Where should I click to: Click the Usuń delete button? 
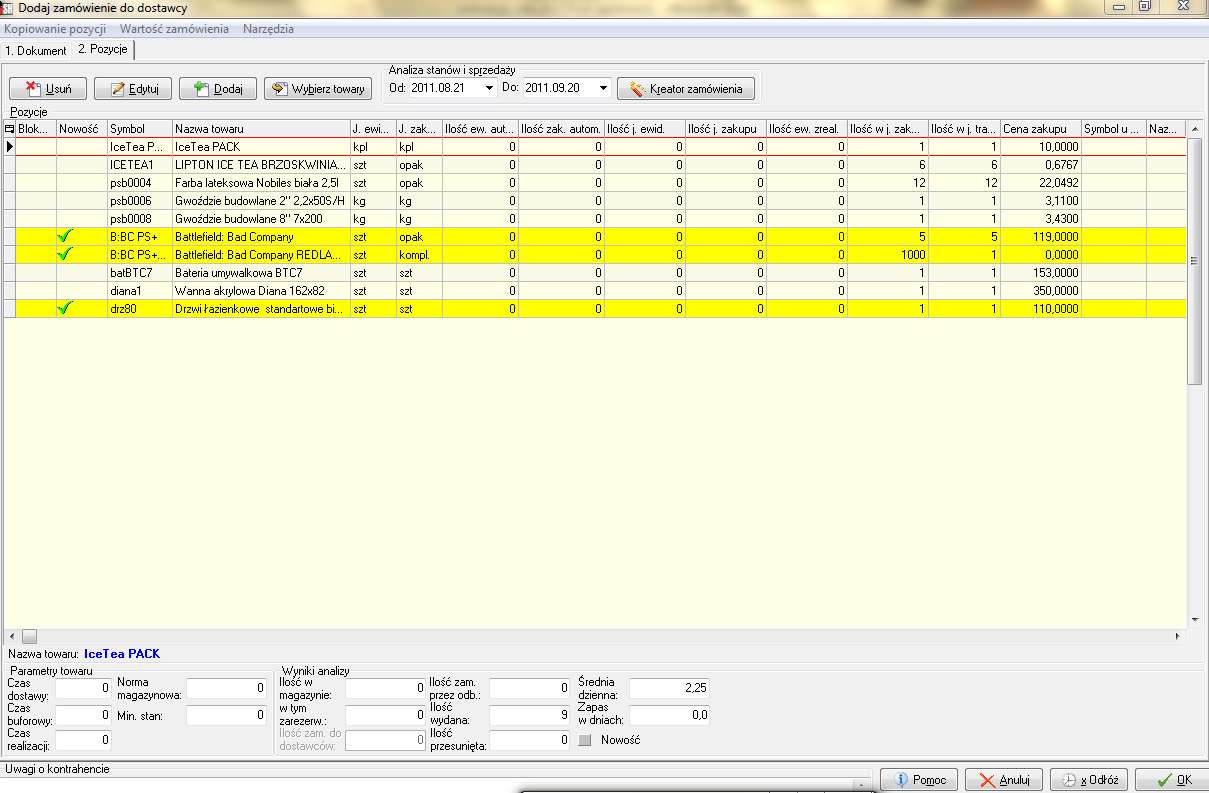pos(47,89)
